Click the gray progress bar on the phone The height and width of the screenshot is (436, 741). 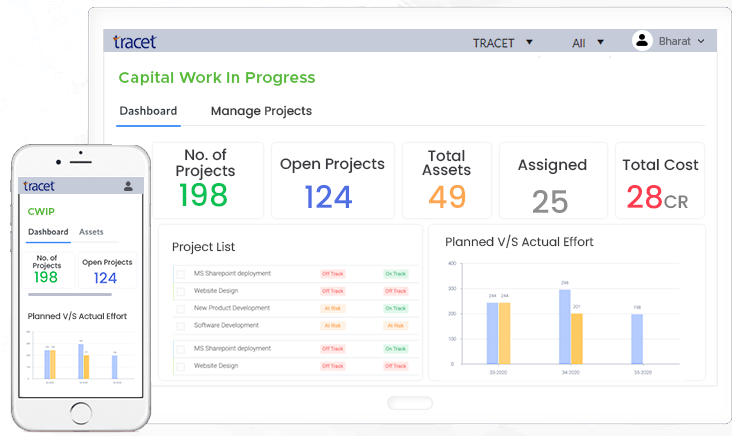pyautogui.click(x=70, y=295)
